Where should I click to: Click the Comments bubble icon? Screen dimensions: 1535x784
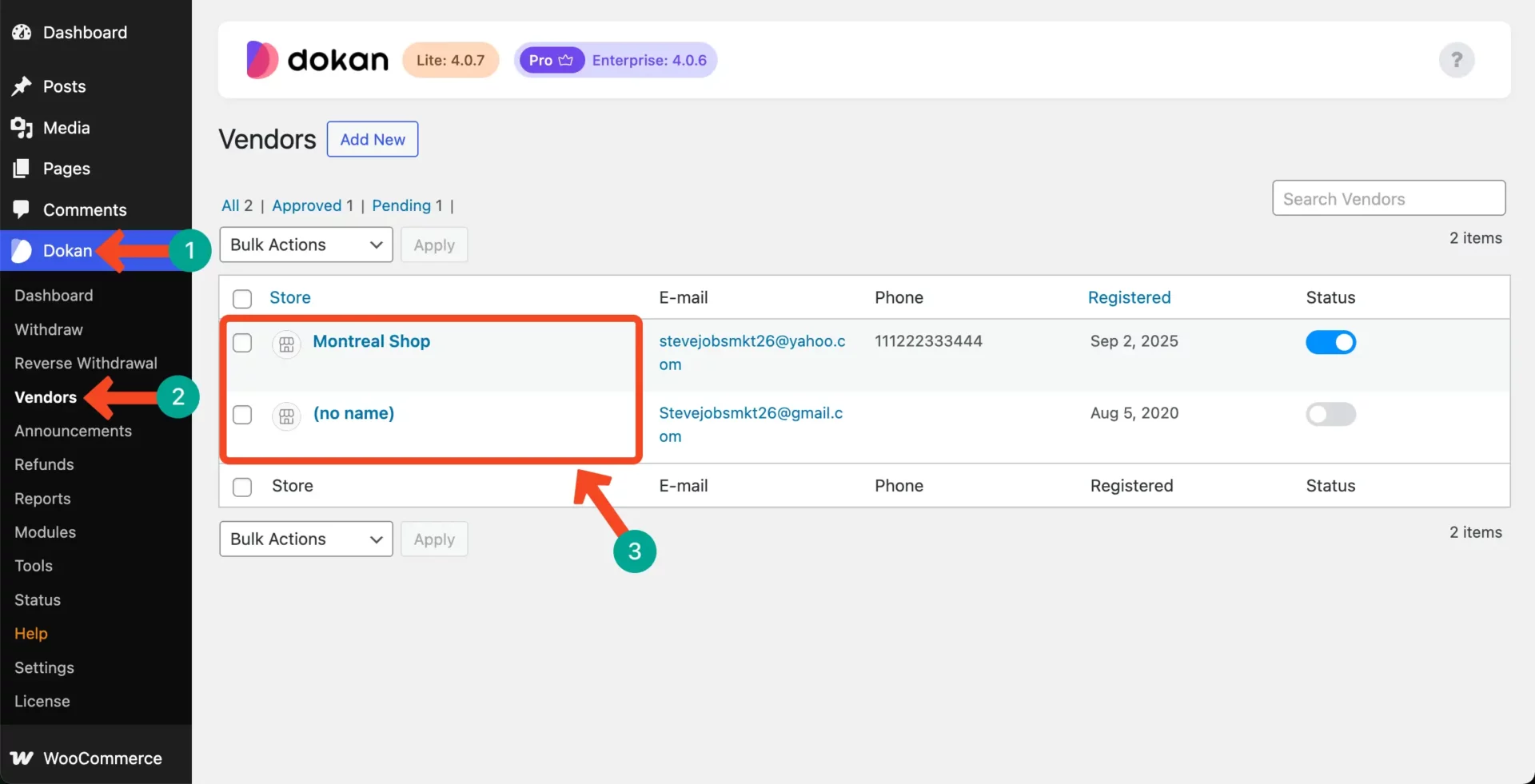(22, 209)
